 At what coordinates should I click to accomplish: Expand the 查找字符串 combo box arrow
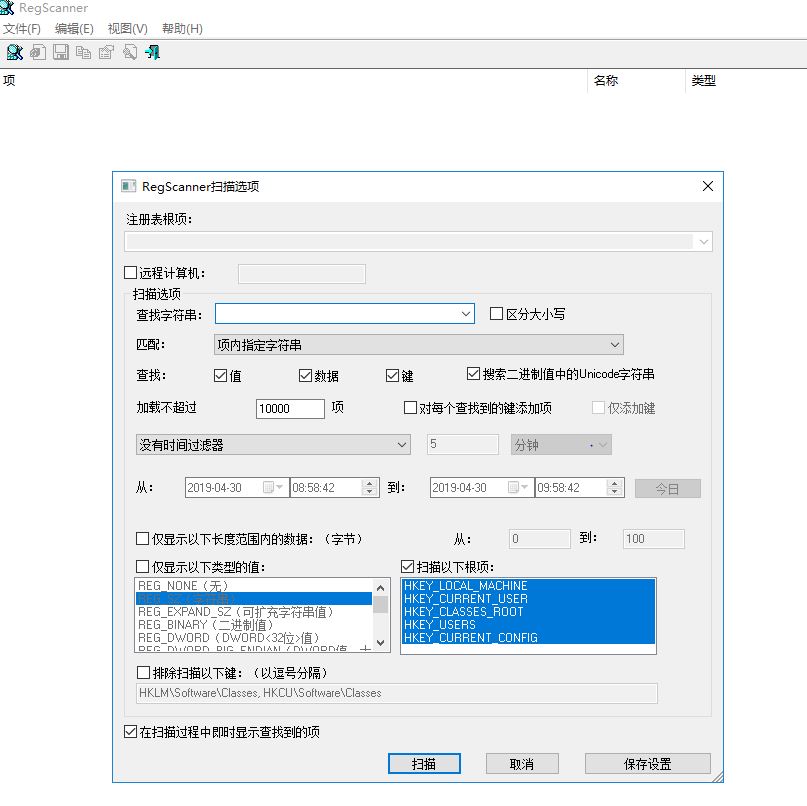pyautogui.click(x=466, y=314)
